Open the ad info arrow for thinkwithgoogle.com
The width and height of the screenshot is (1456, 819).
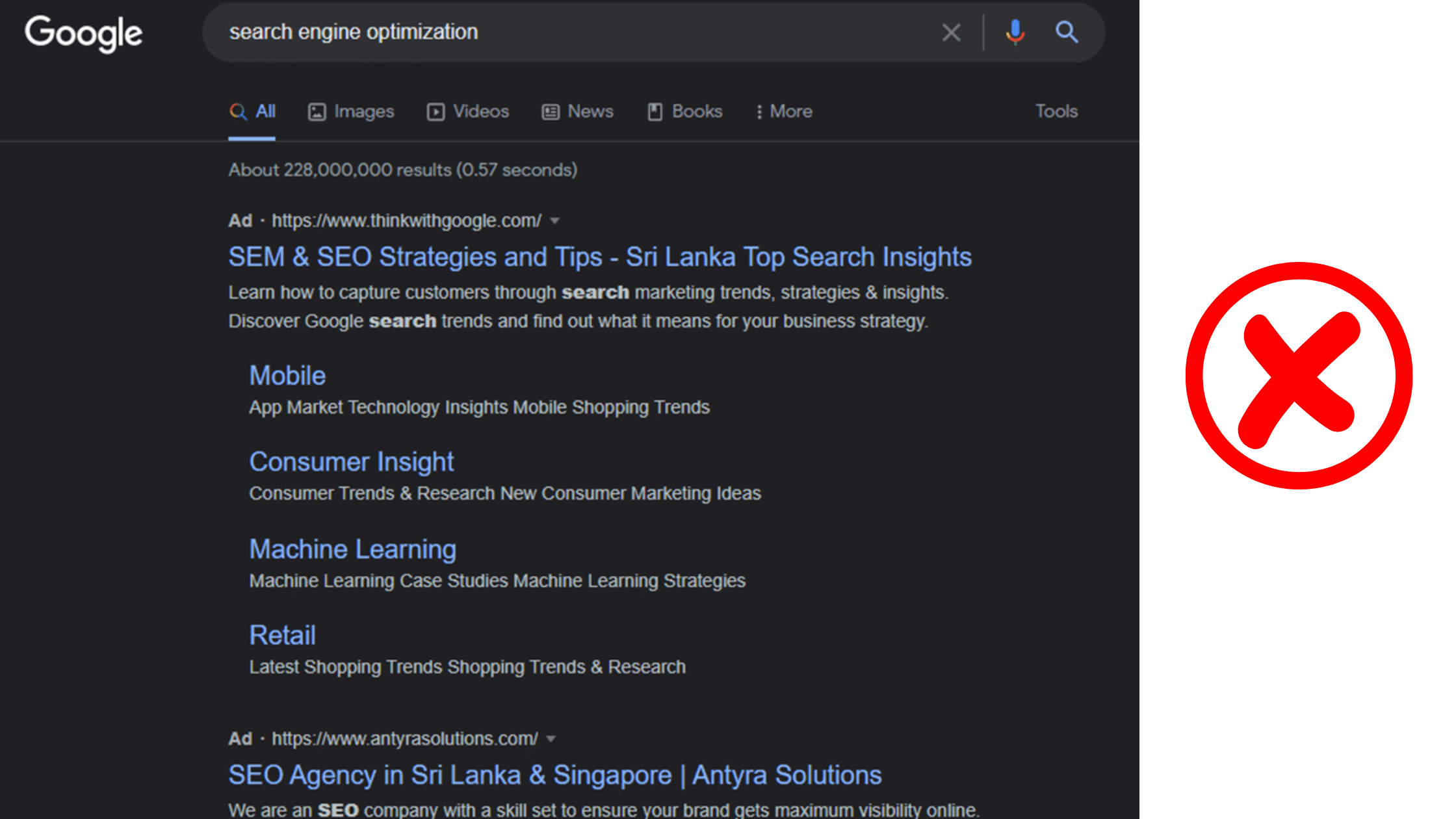[x=556, y=221]
